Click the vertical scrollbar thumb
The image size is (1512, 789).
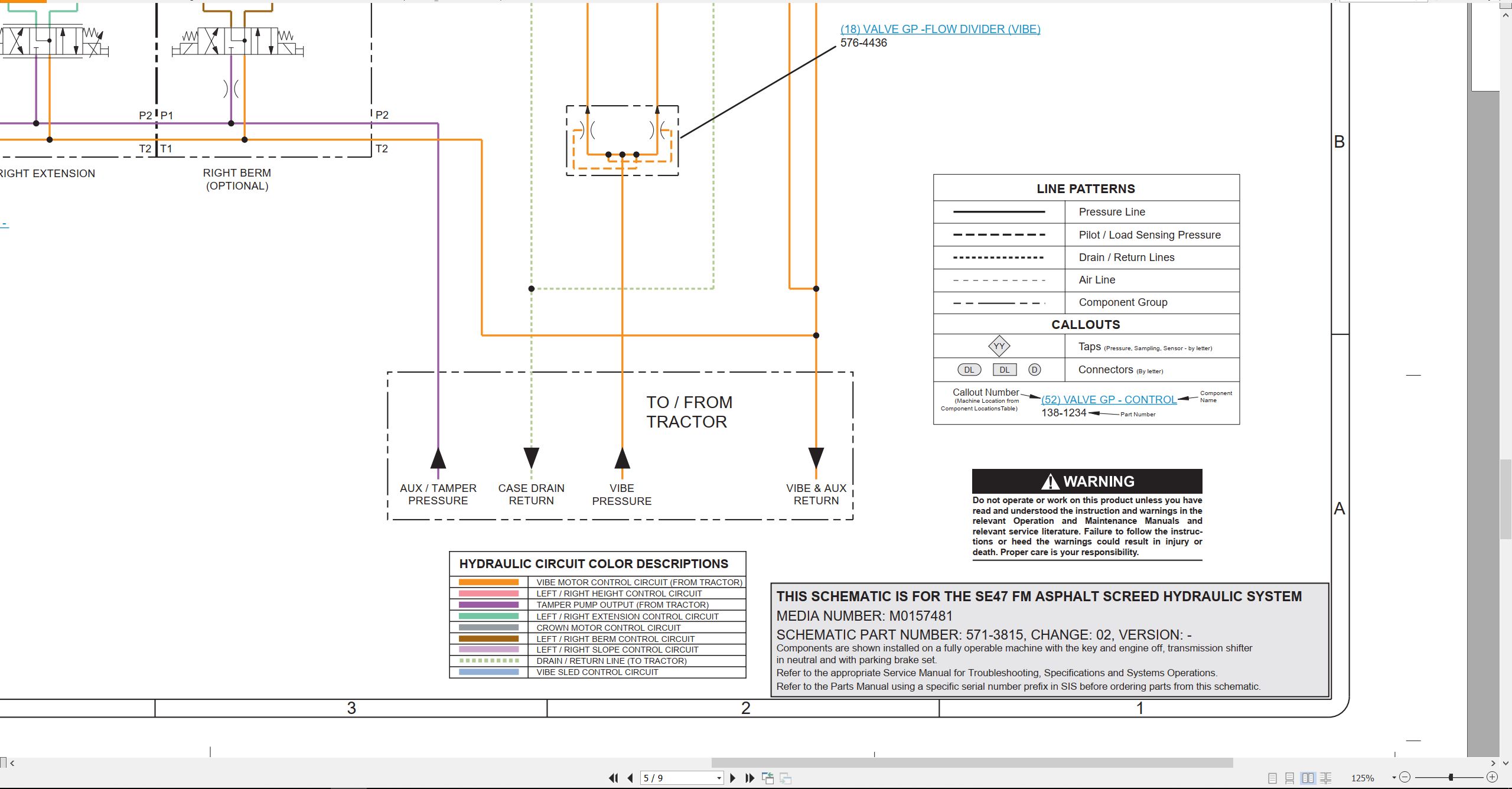tap(1506, 499)
